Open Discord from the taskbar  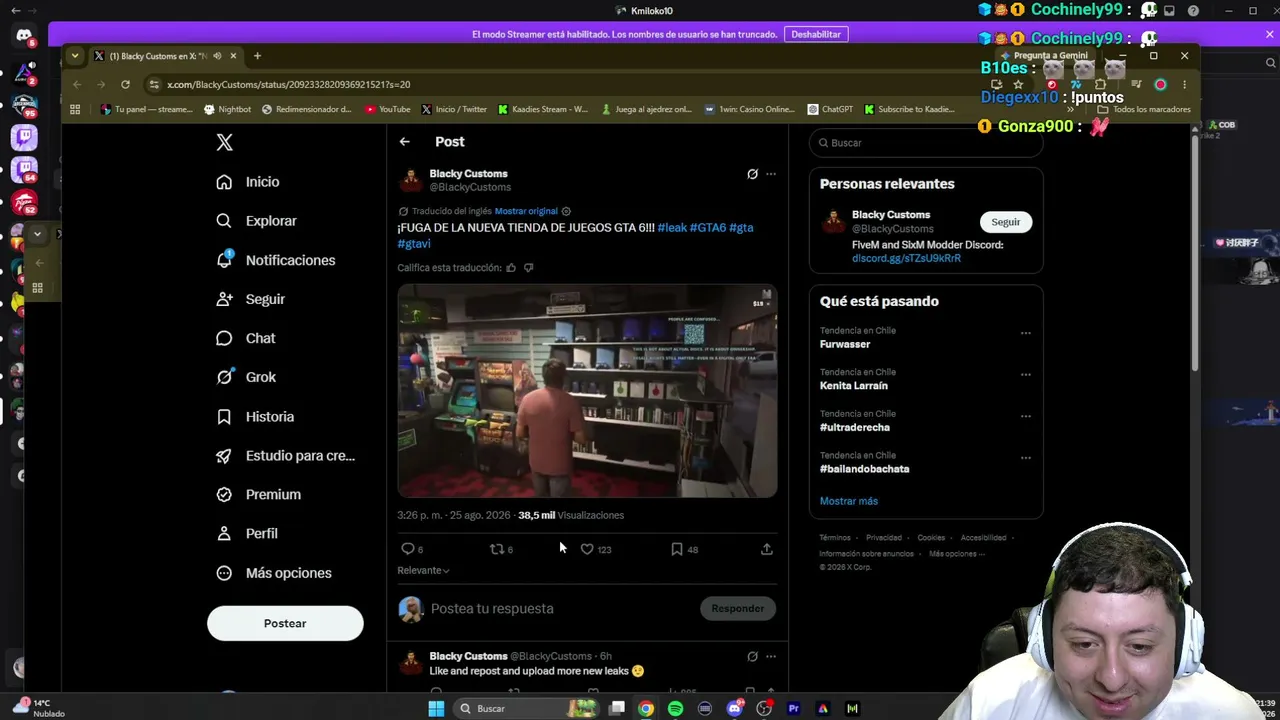(735, 708)
